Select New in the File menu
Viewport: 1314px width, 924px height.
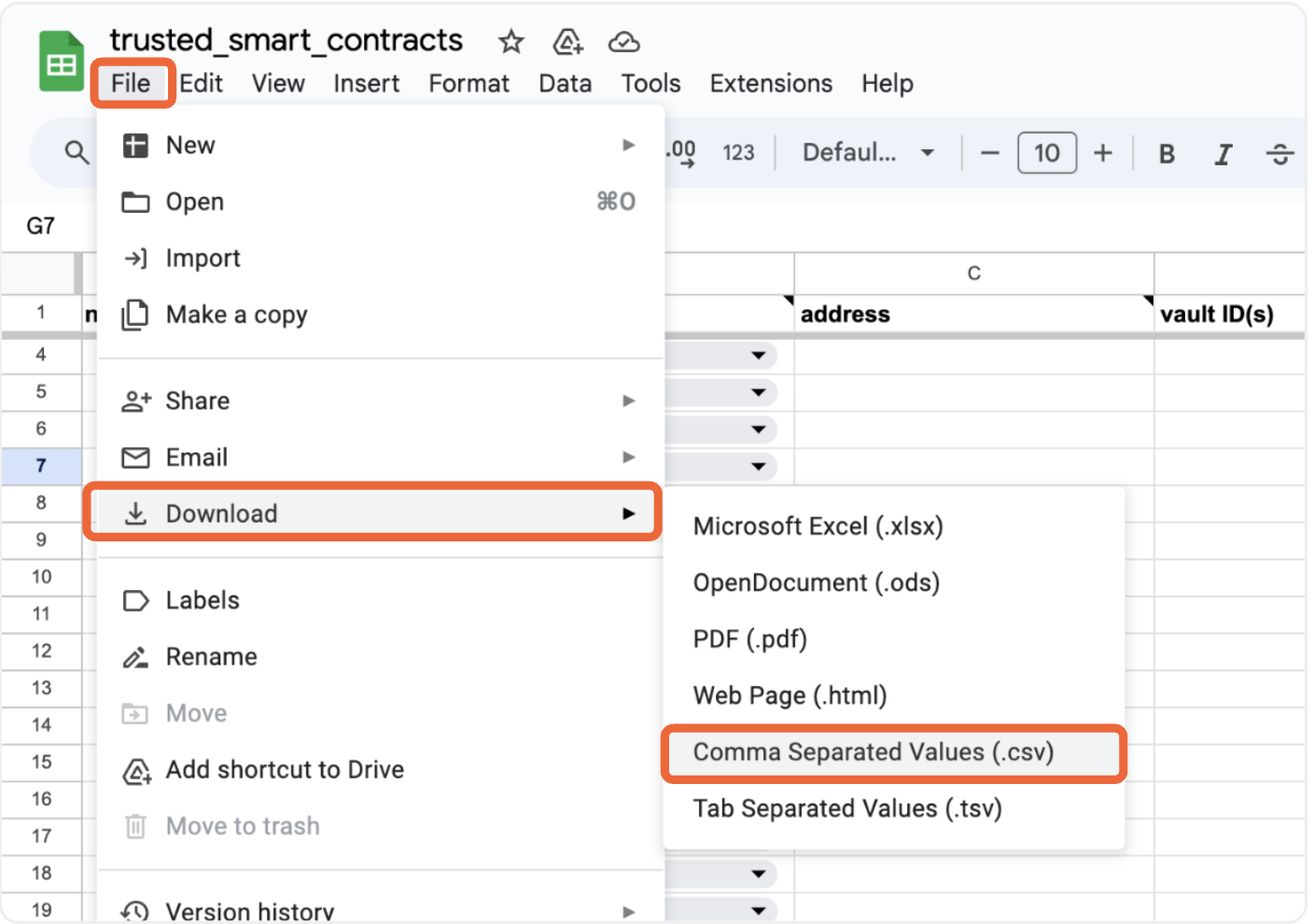pyautogui.click(x=381, y=146)
